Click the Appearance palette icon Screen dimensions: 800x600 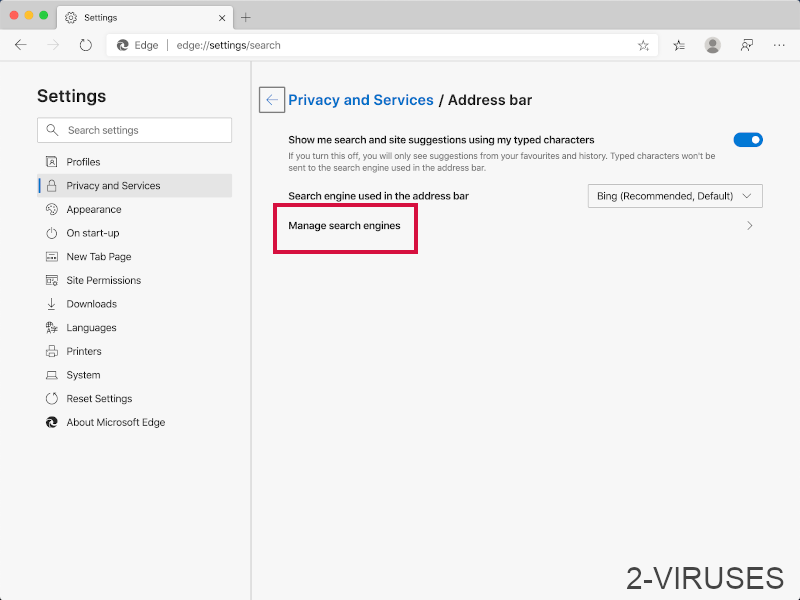click(52, 209)
